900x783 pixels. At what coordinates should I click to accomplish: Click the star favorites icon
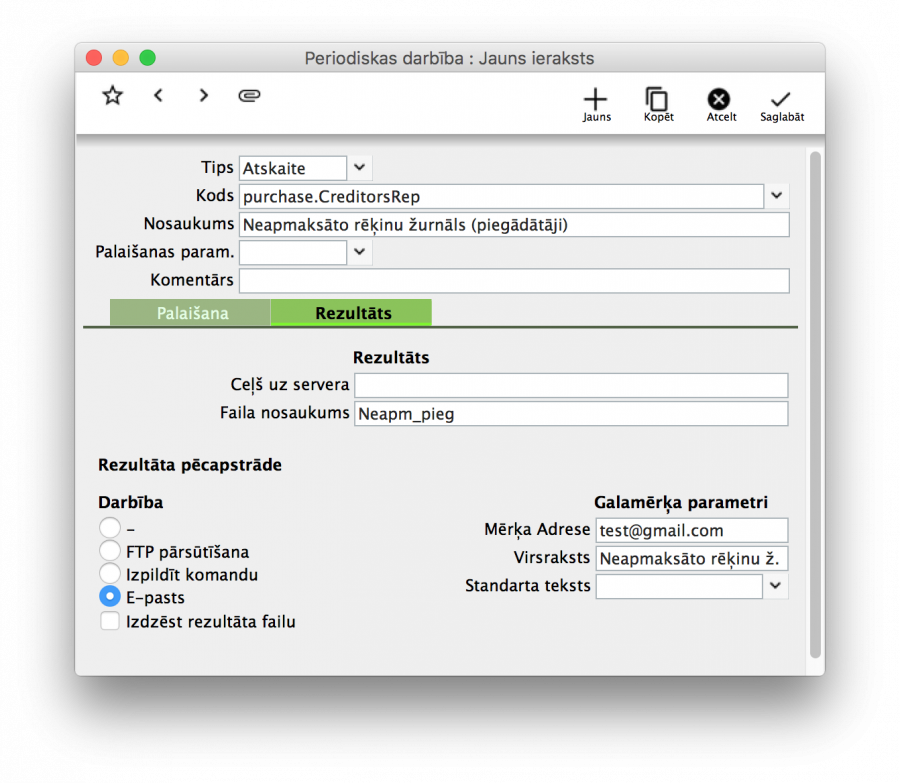112,95
